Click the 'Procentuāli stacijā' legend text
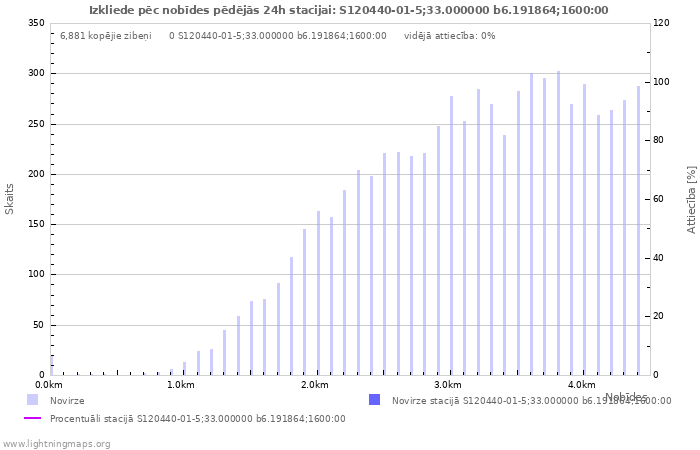Viewport: 700px width, 450px height. coord(197,419)
